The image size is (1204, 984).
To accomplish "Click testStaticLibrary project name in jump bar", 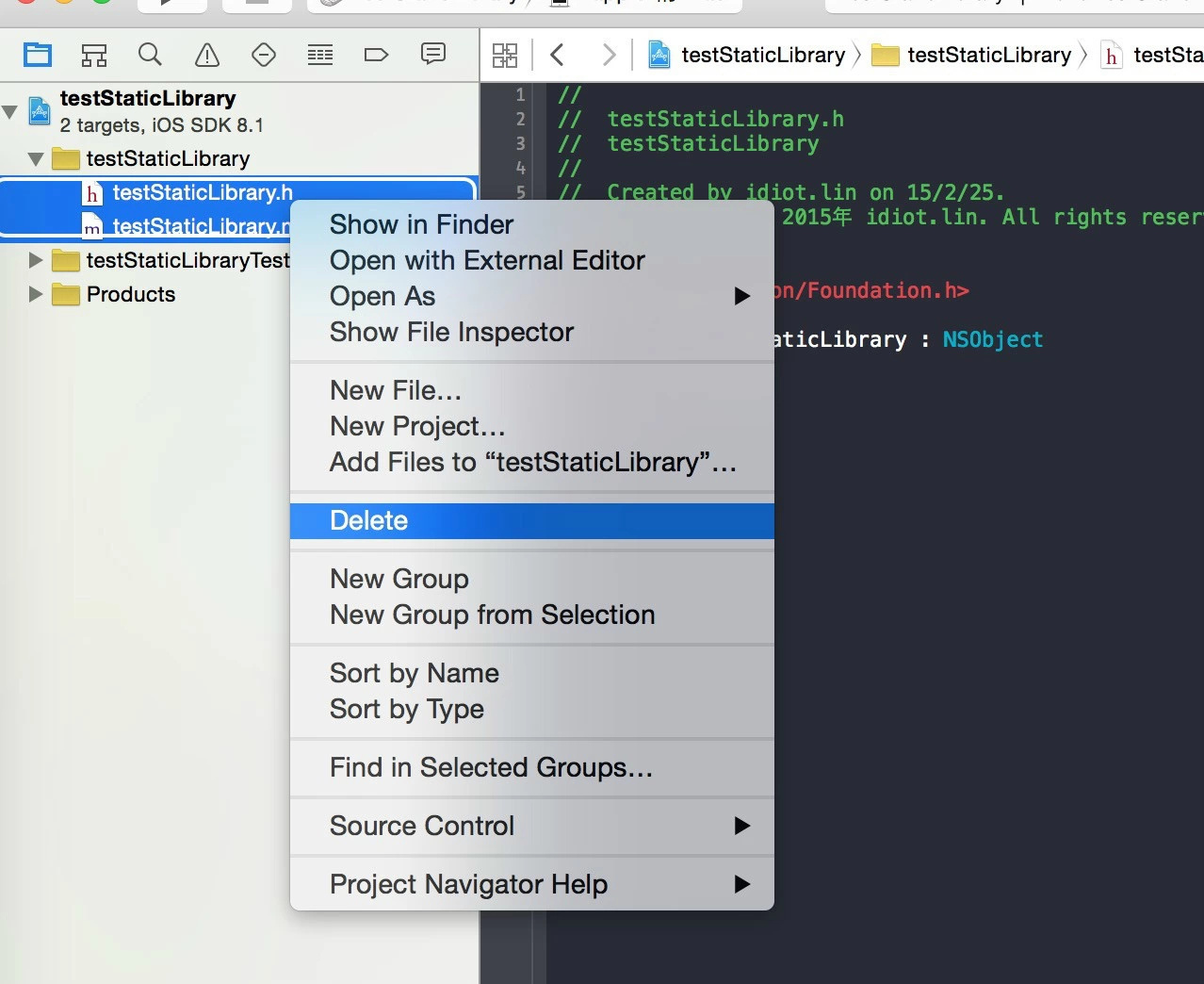I will [x=763, y=56].
